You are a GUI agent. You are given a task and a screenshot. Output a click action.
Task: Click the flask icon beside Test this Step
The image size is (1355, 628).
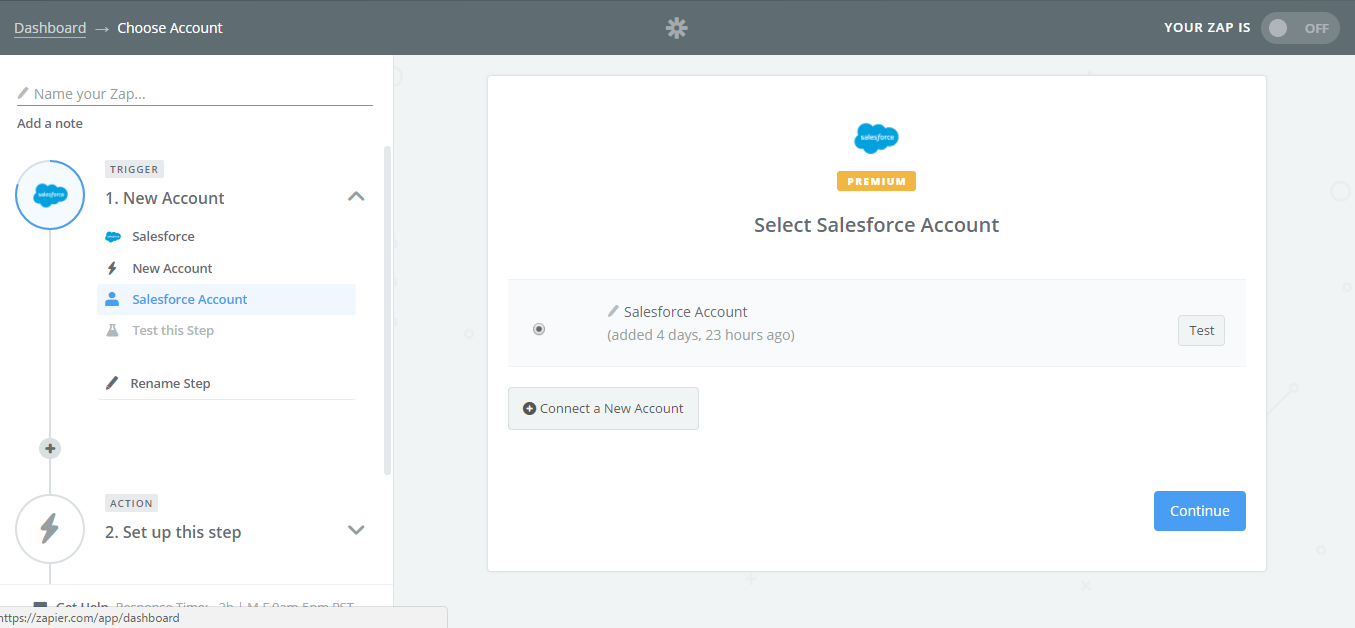[112, 330]
